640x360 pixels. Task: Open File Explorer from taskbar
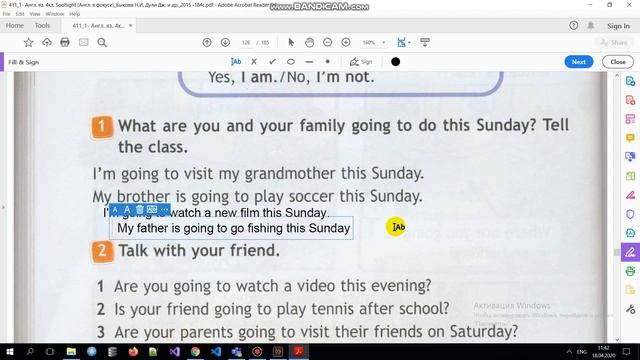click(71, 351)
